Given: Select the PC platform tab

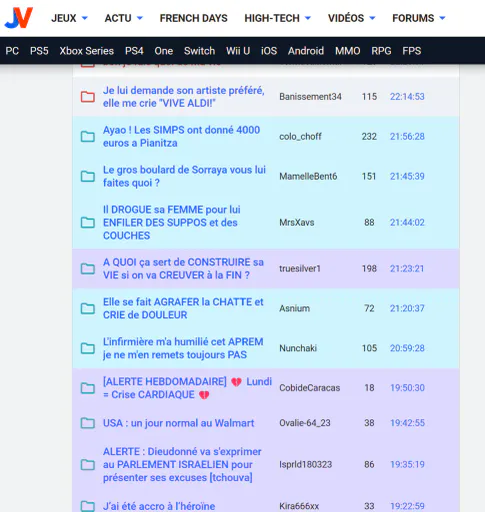Looking at the screenshot, I should point(12,51).
